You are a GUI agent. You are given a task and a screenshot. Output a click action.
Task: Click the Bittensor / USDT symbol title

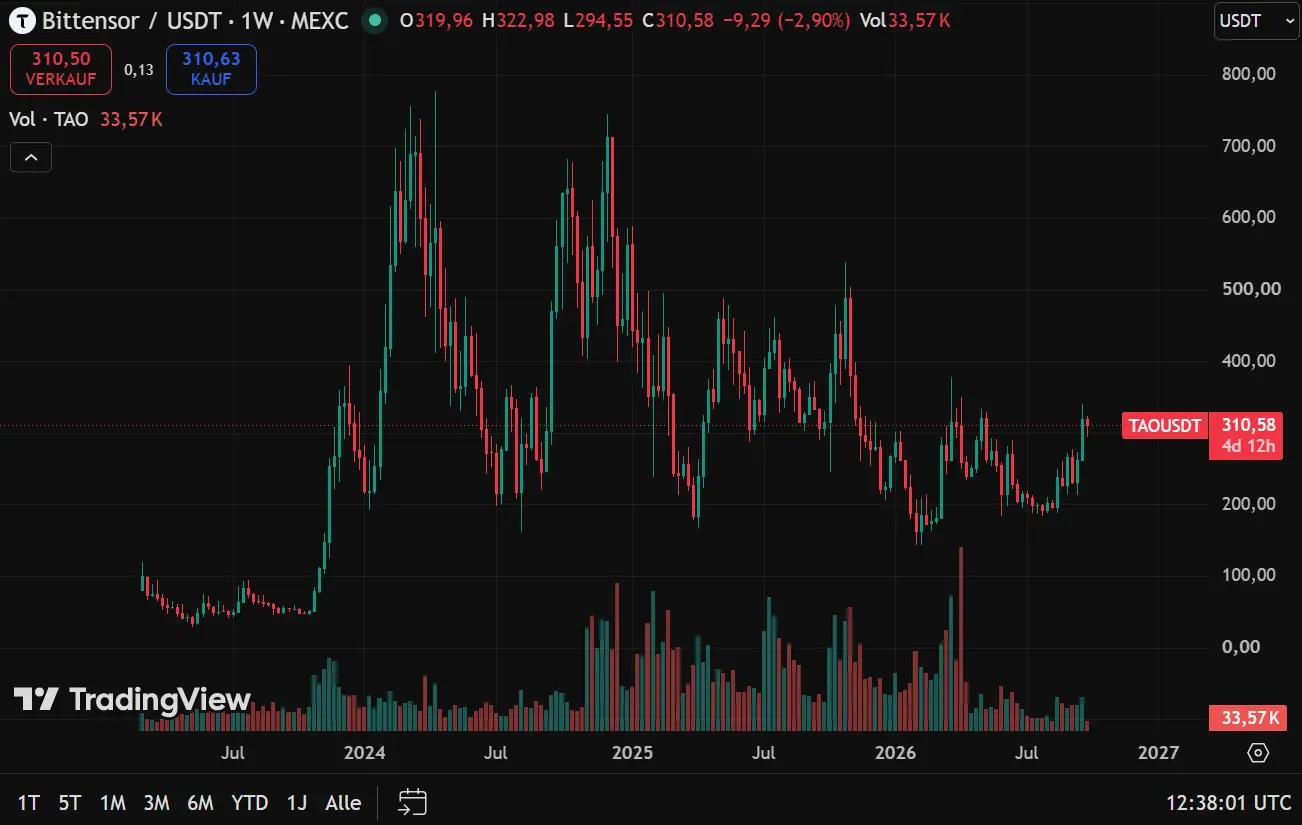131,20
